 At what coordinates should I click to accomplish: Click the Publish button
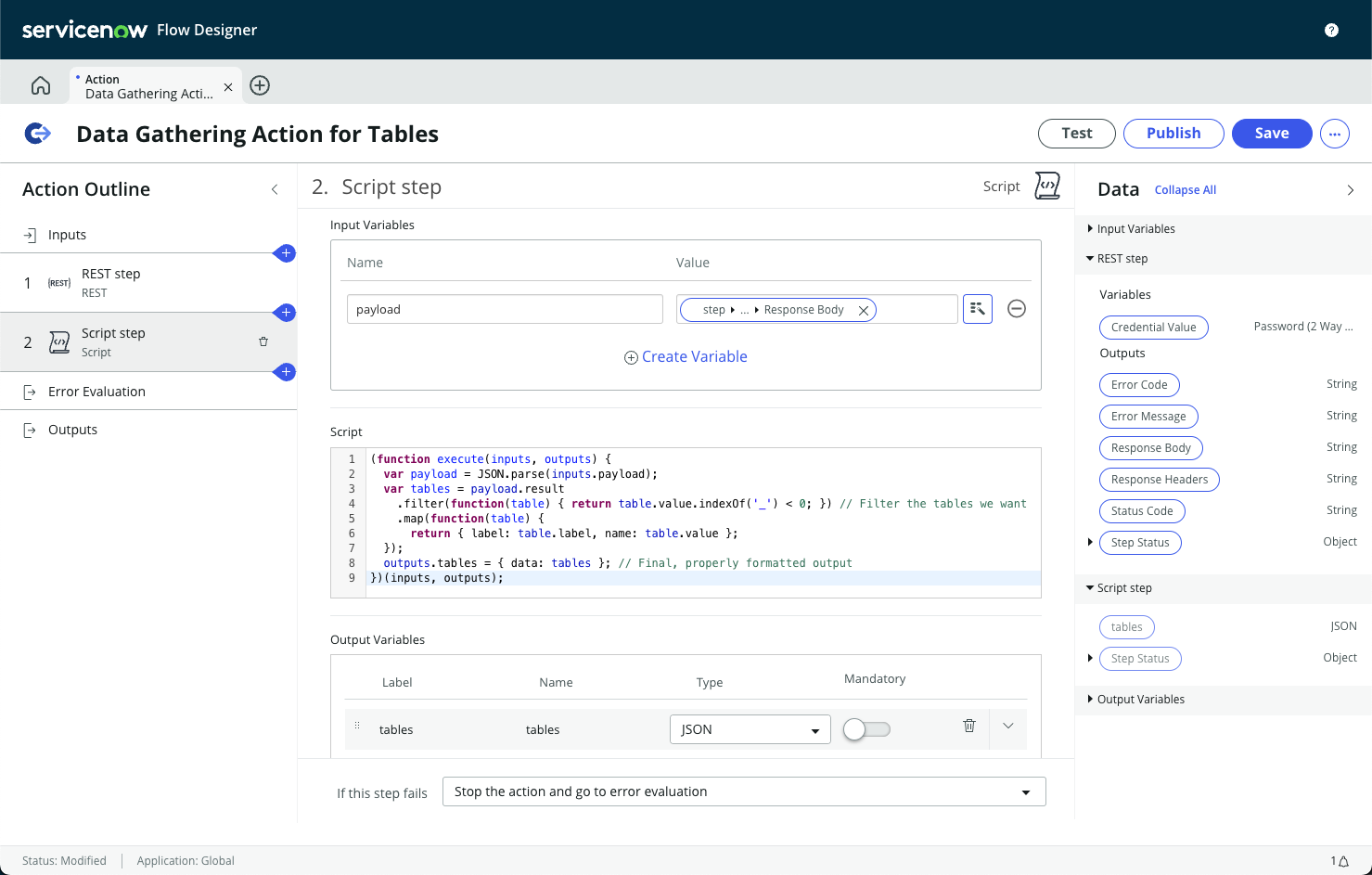1173,134
